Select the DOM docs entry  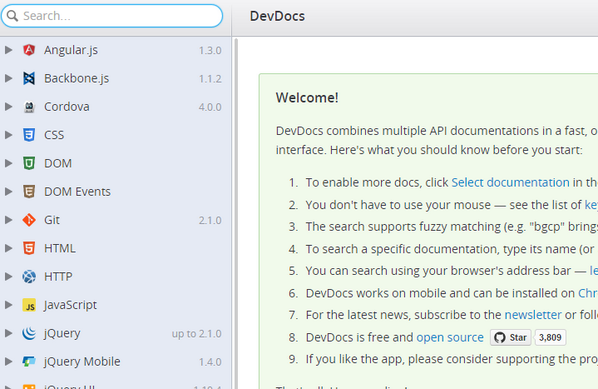116,163
